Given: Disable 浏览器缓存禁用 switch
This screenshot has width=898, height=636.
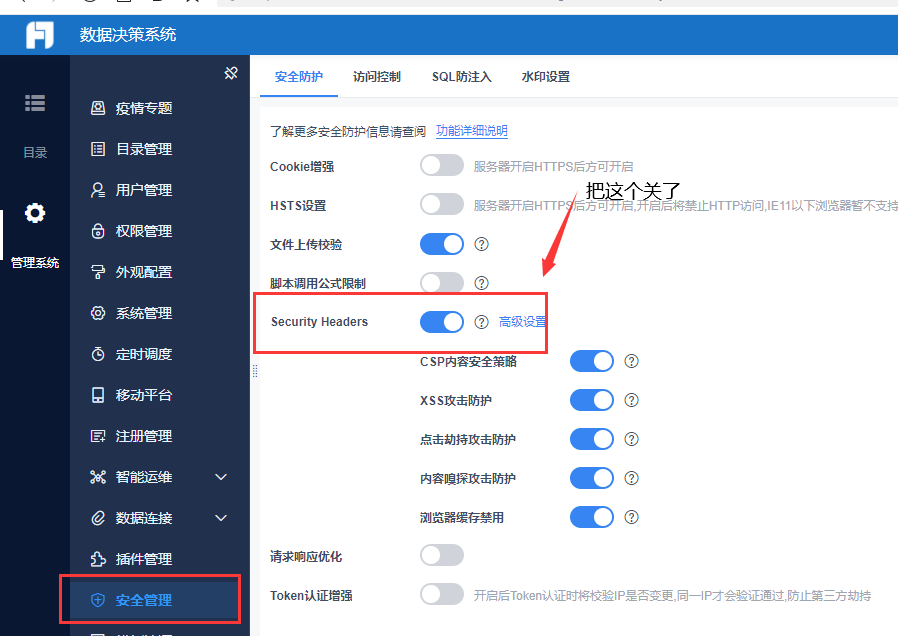Looking at the screenshot, I should [592, 517].
